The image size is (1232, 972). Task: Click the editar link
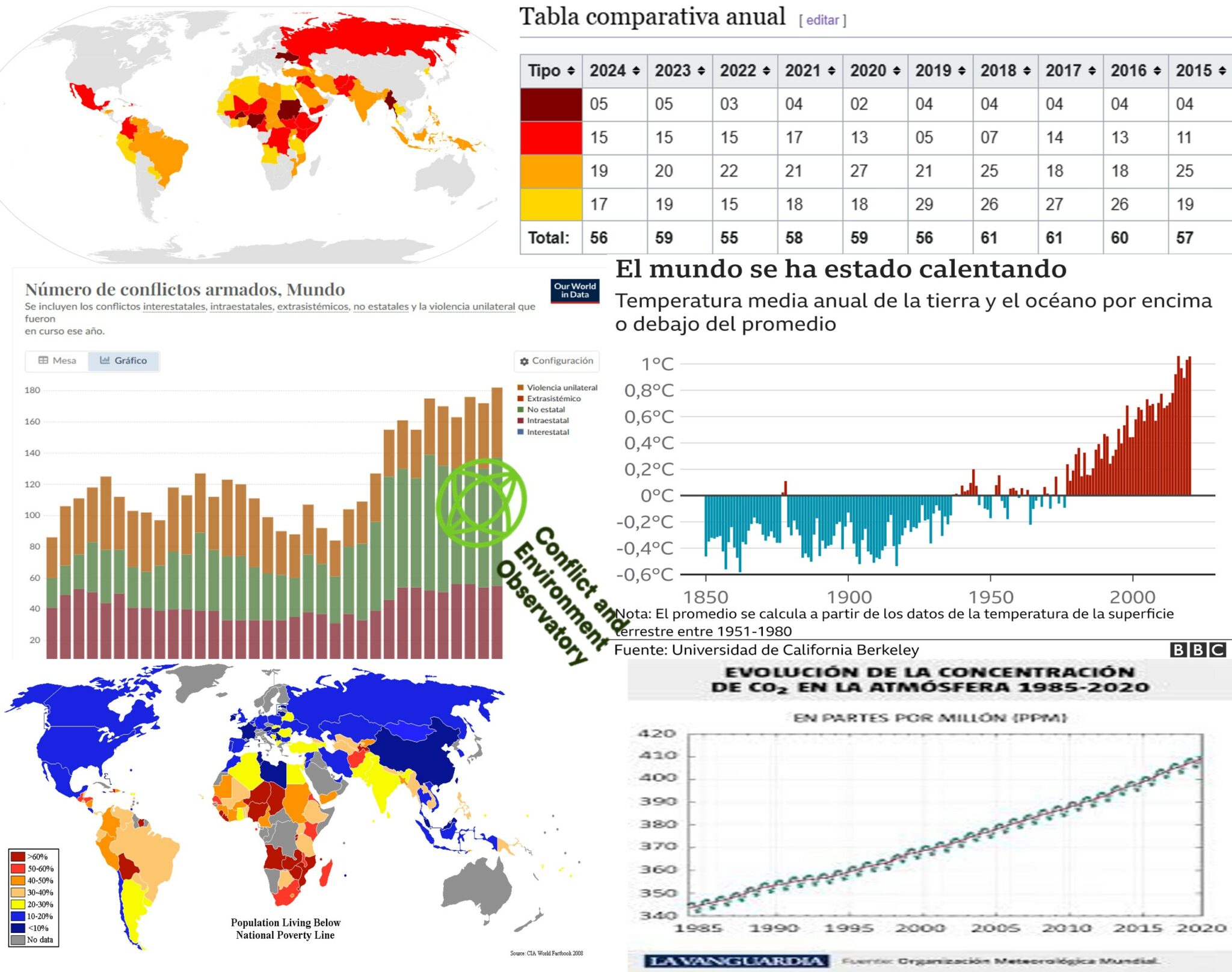click(x=822, y=20)
